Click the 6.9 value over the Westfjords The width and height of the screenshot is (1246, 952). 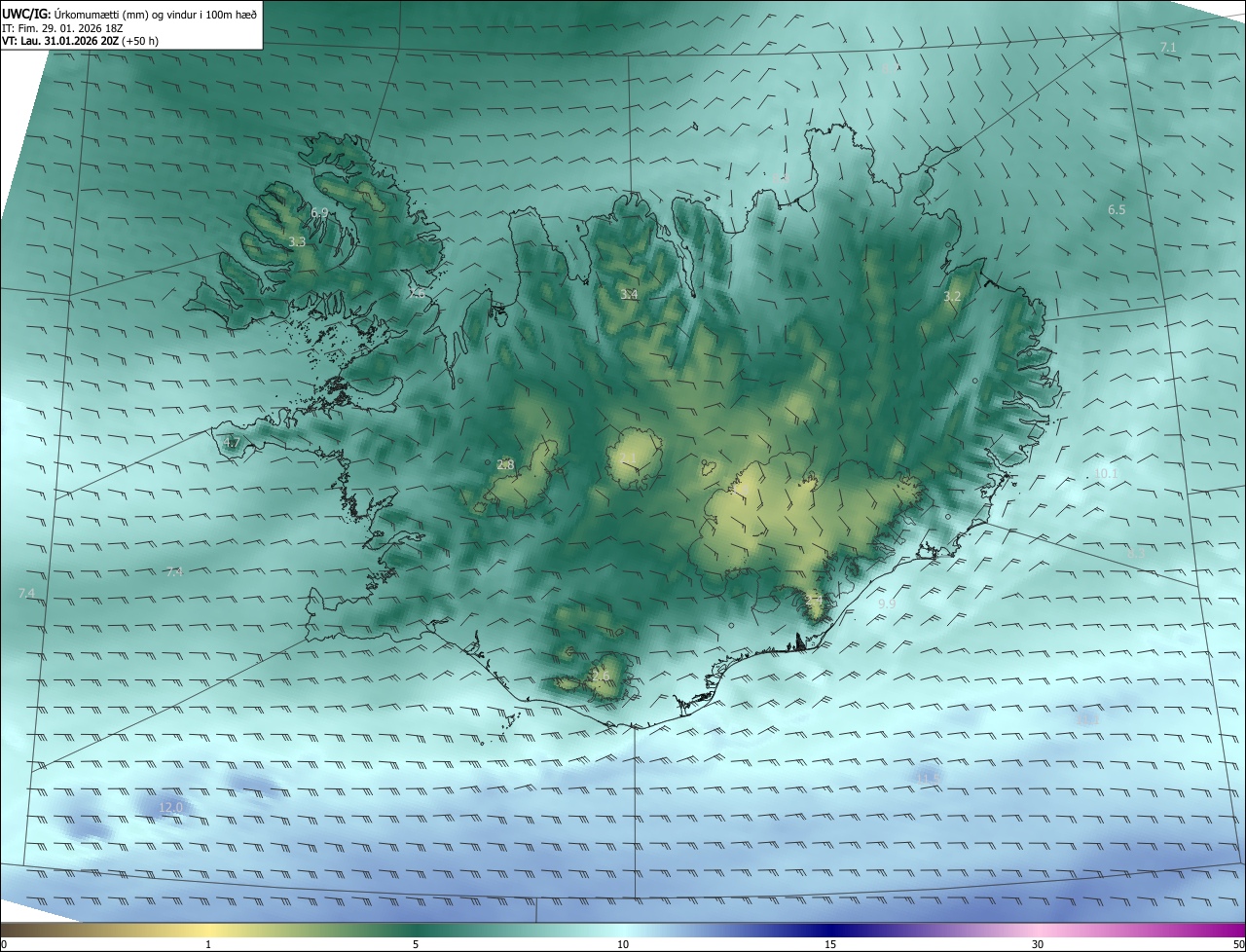[319, 212]
